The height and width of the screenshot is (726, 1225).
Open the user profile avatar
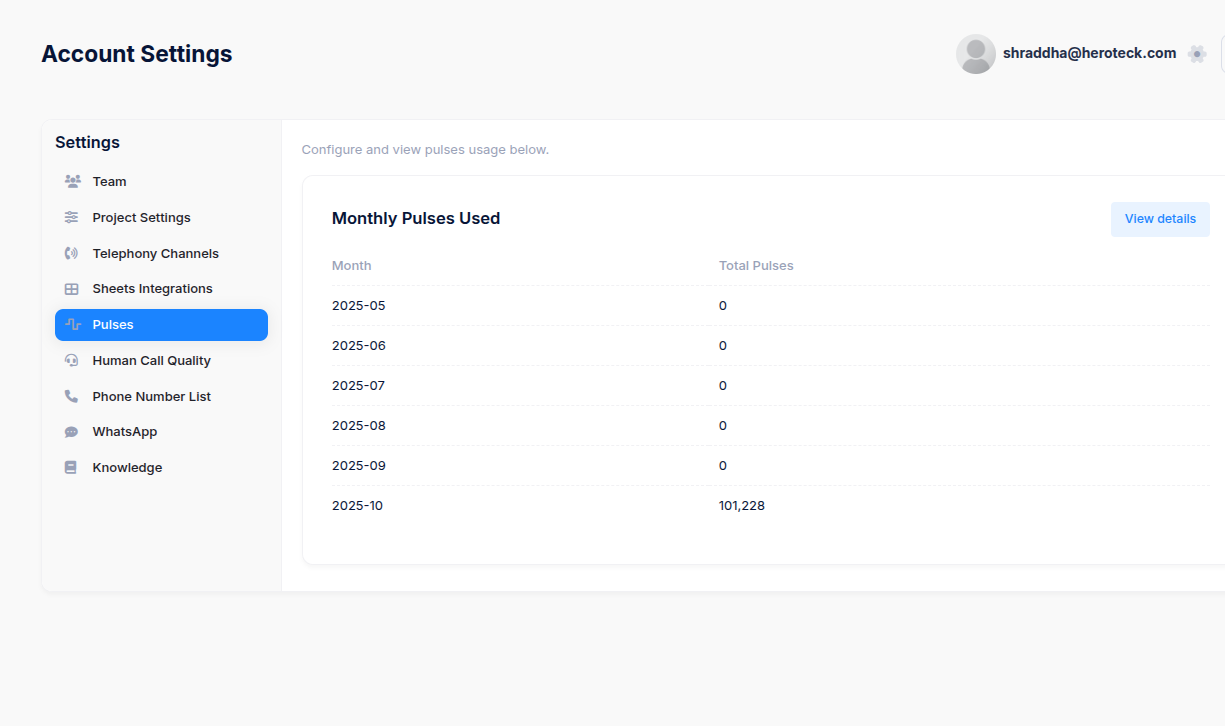coord(975,54)
